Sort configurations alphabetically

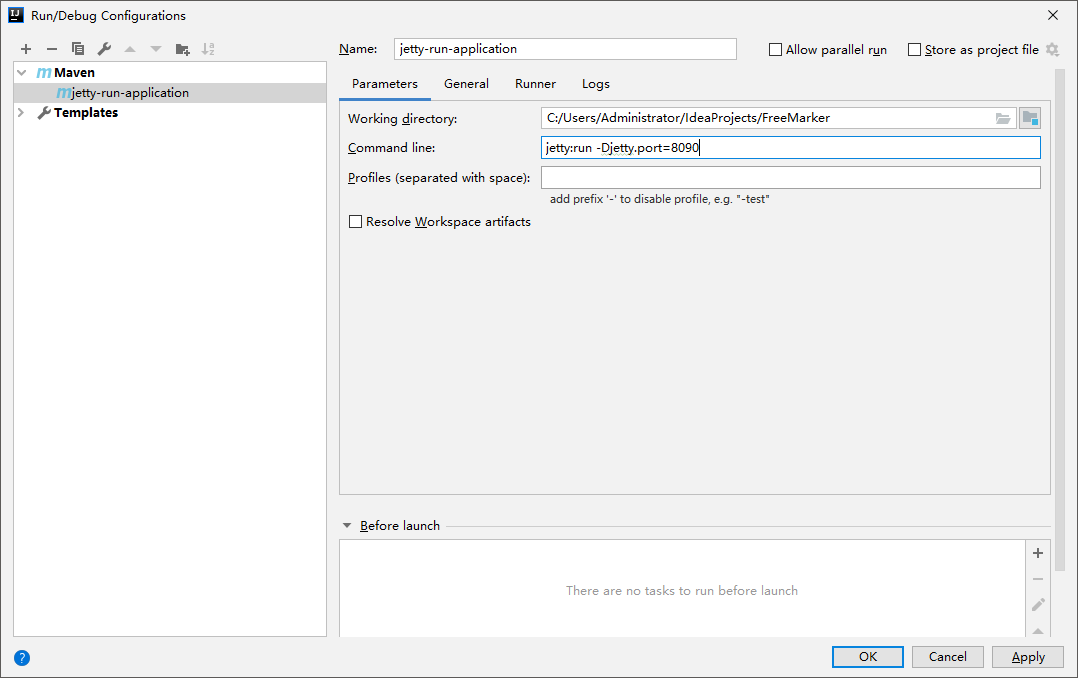click(208, 49)
